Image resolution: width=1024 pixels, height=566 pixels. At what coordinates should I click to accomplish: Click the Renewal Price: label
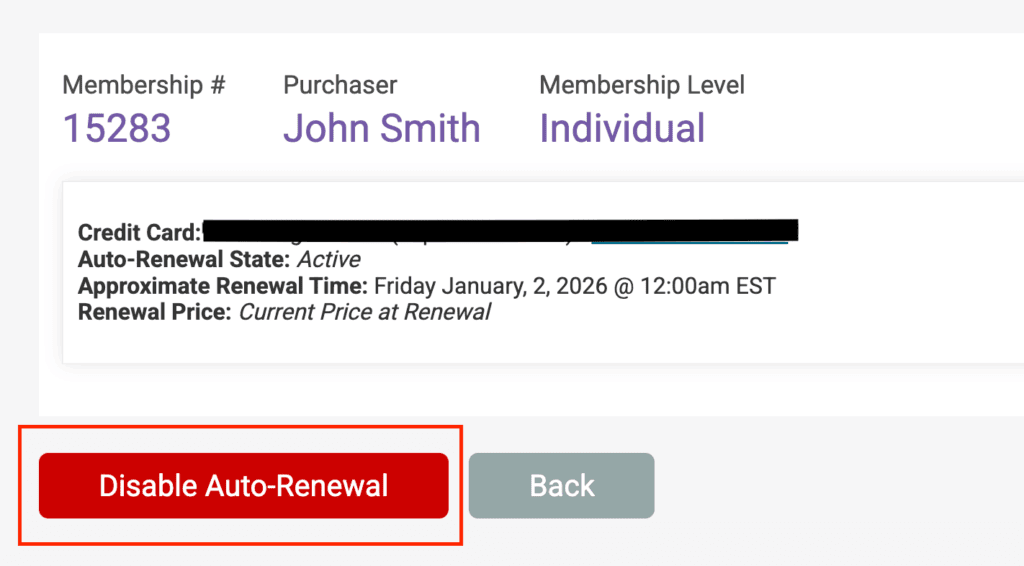(155, 312)
